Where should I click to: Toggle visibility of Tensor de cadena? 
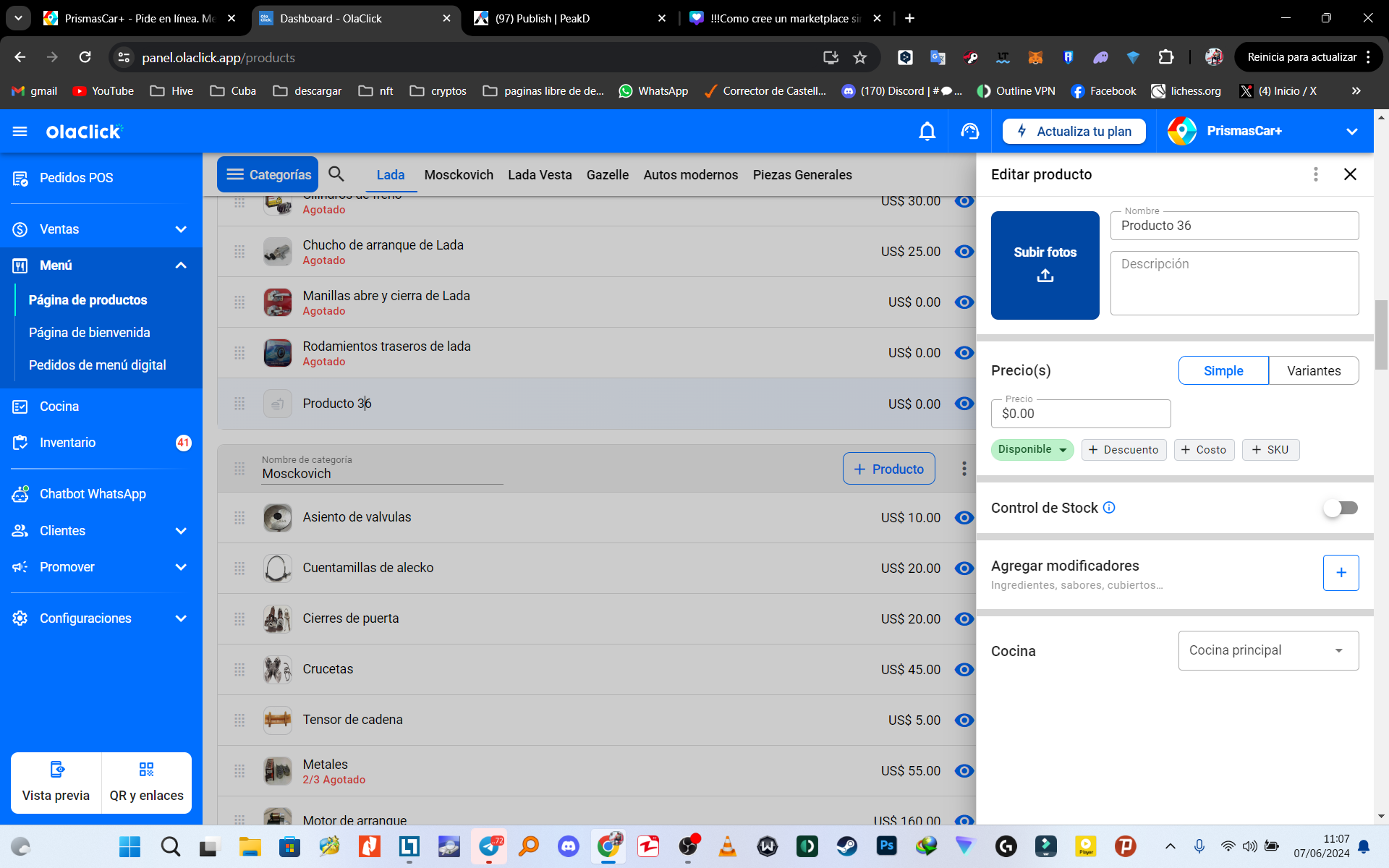pos(964,720)
